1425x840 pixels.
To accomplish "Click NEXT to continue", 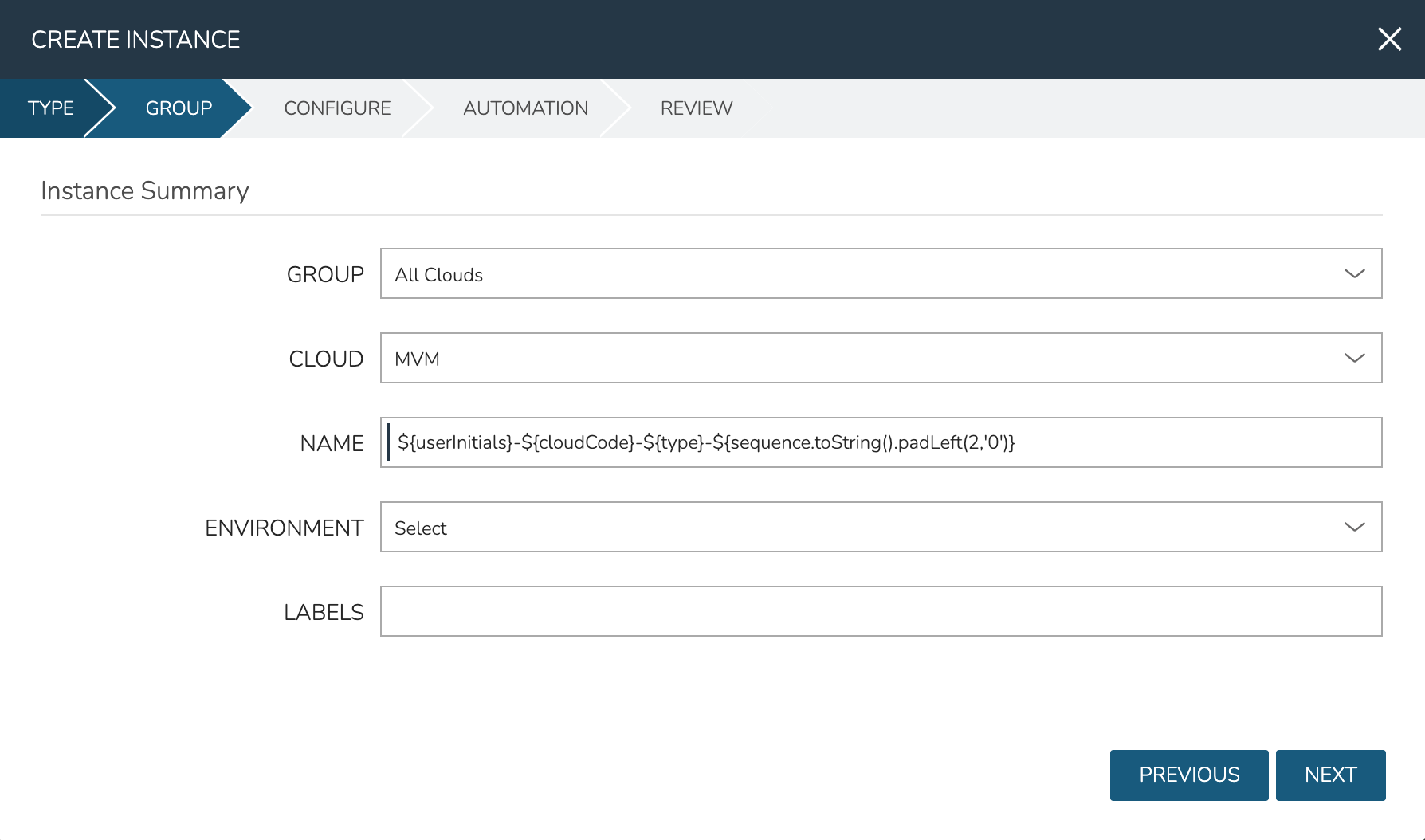I will pos(1330,775).
